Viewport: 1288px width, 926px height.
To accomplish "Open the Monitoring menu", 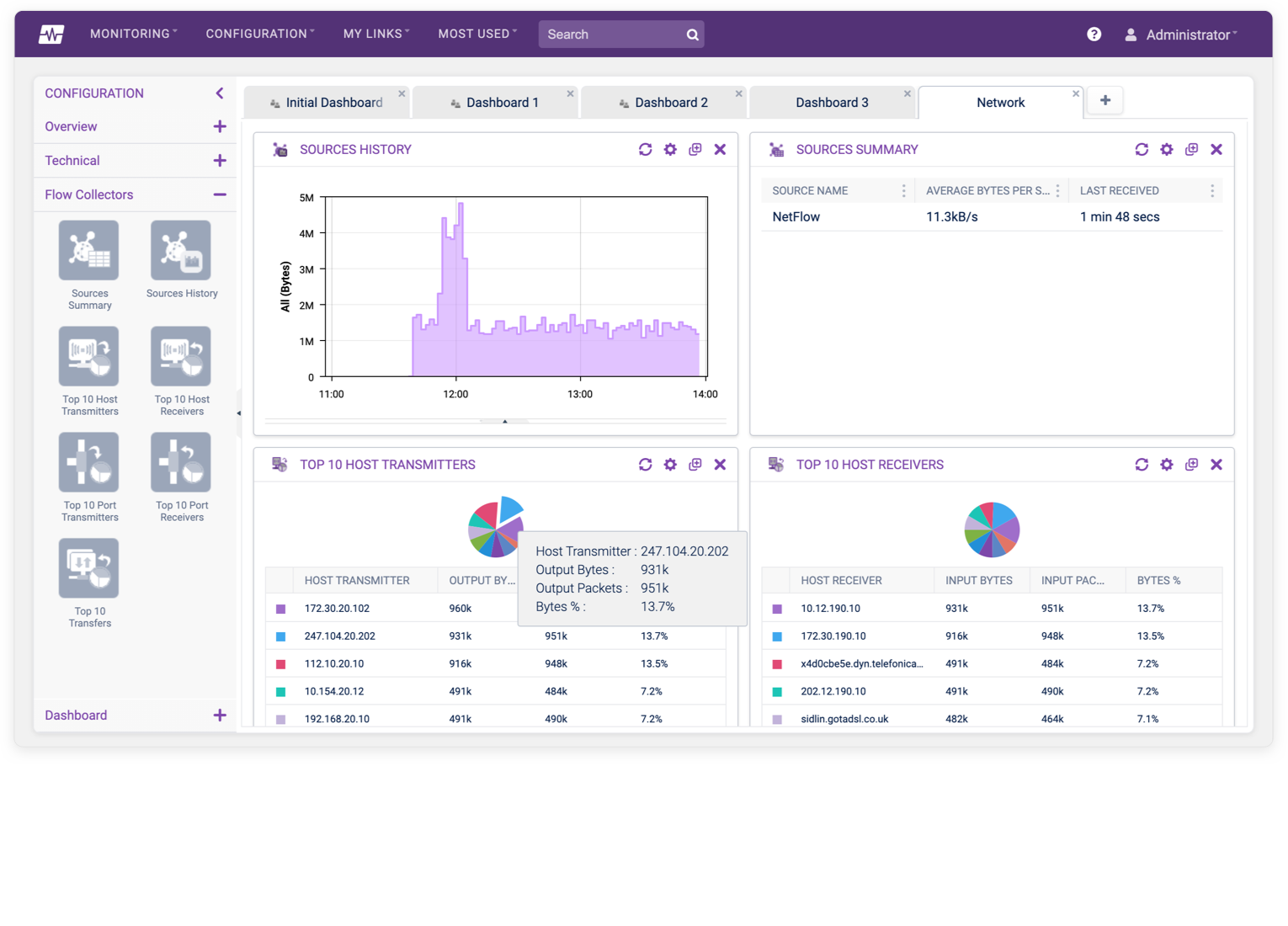I will 132,34.
